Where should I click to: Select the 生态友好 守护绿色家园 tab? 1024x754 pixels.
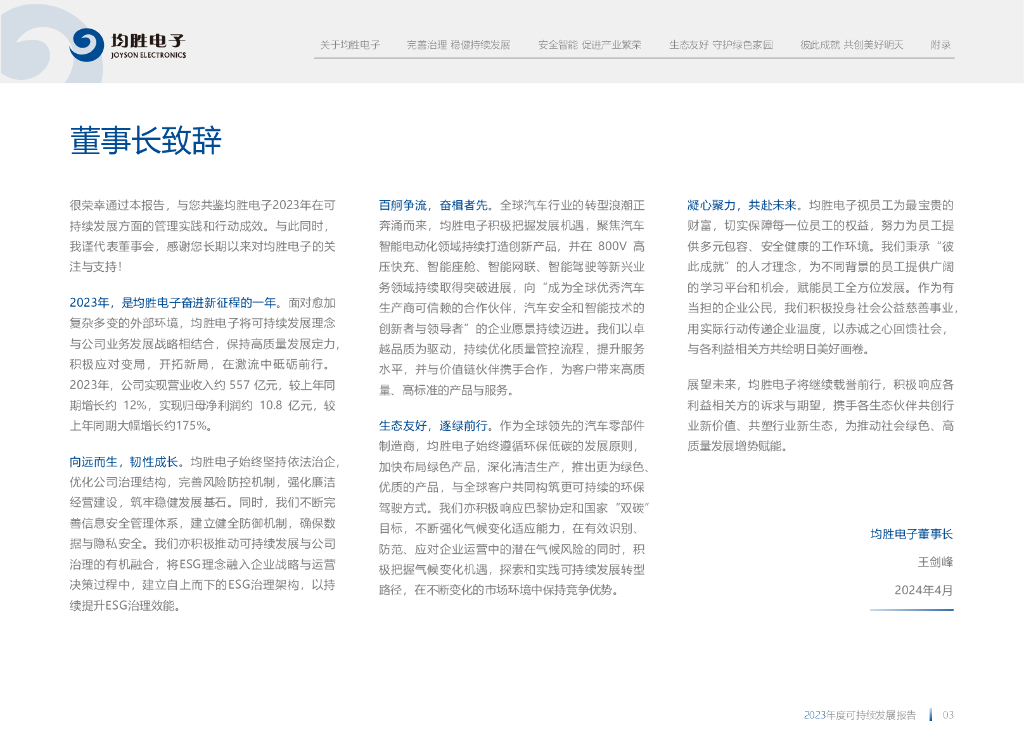[720, 45]
